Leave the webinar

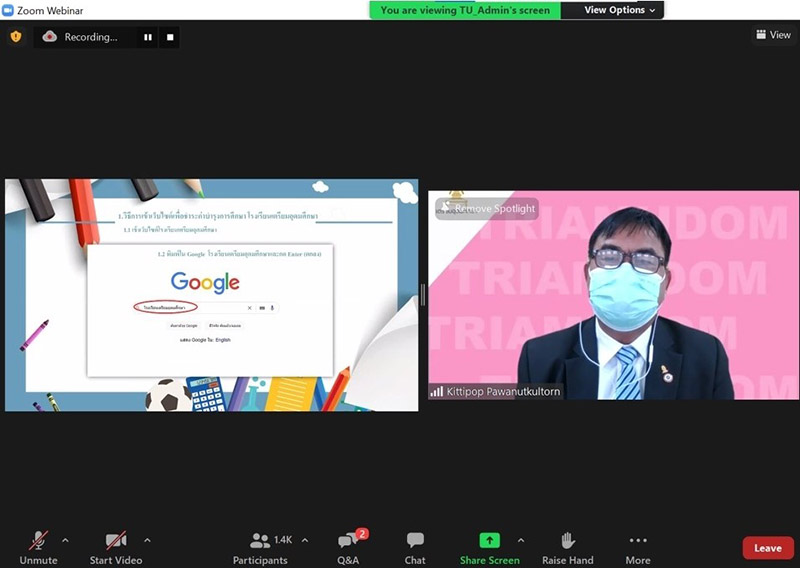pyautogui.click(x=768, y=548)
